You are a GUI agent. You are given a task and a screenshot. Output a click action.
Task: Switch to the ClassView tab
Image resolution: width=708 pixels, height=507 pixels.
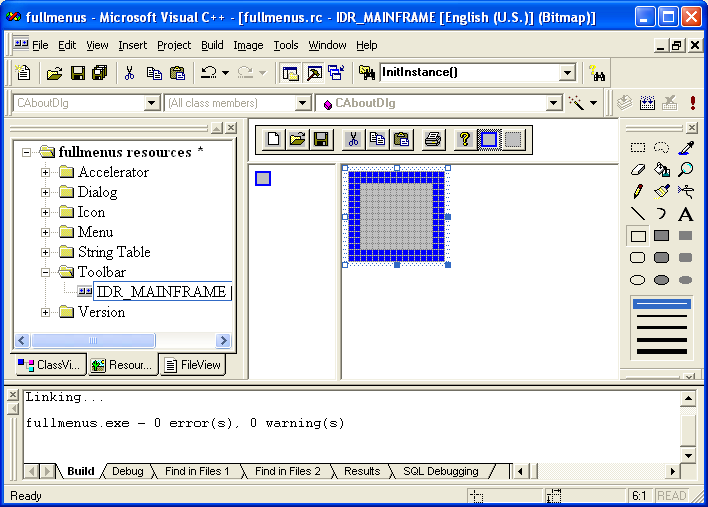[x=51, y=365]
